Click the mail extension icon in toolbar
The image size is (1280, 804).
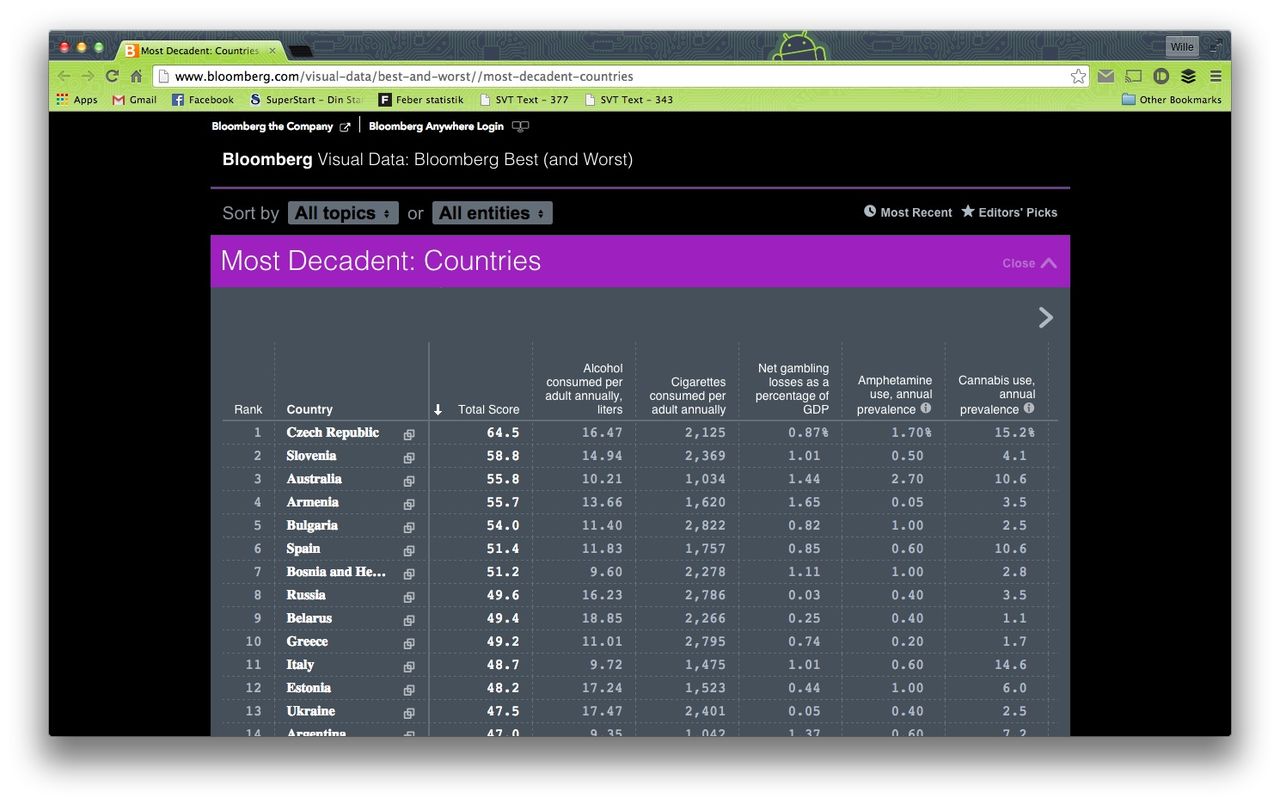(x=1105, y=76)
